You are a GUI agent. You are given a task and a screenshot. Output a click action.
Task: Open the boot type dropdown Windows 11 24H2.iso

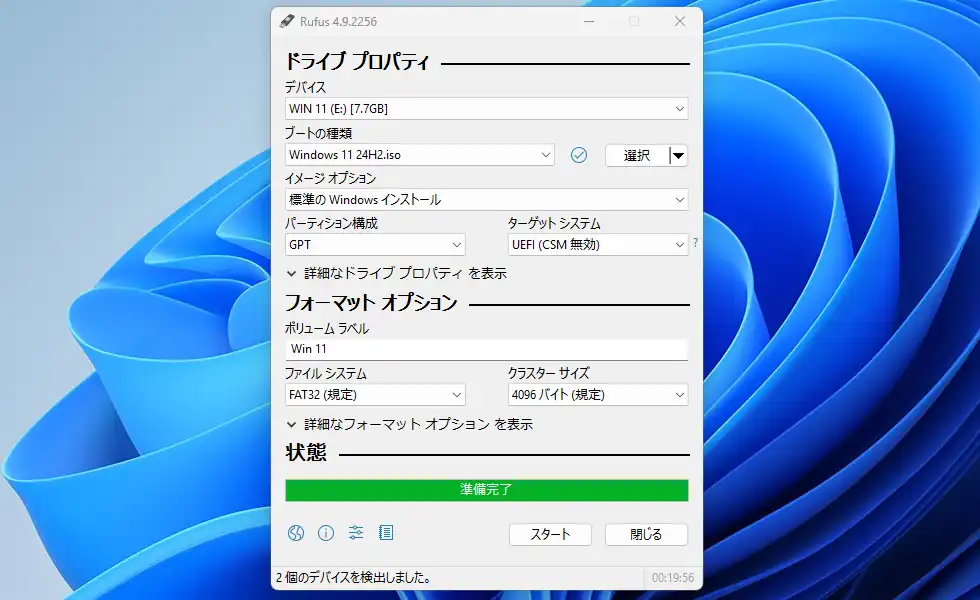(419, 155)
